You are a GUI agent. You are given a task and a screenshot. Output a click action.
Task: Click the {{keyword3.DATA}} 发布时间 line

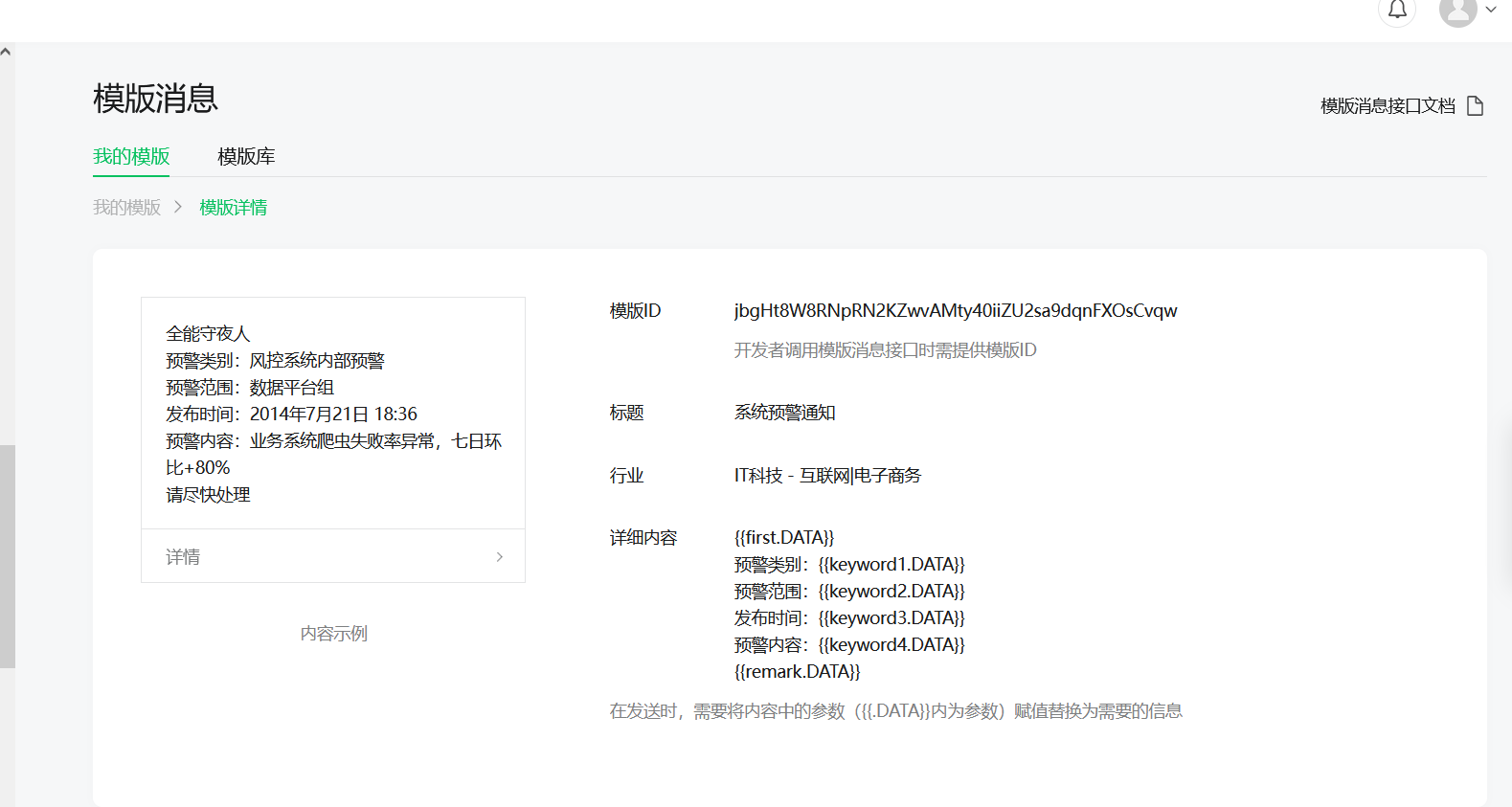tap(849, 618)
